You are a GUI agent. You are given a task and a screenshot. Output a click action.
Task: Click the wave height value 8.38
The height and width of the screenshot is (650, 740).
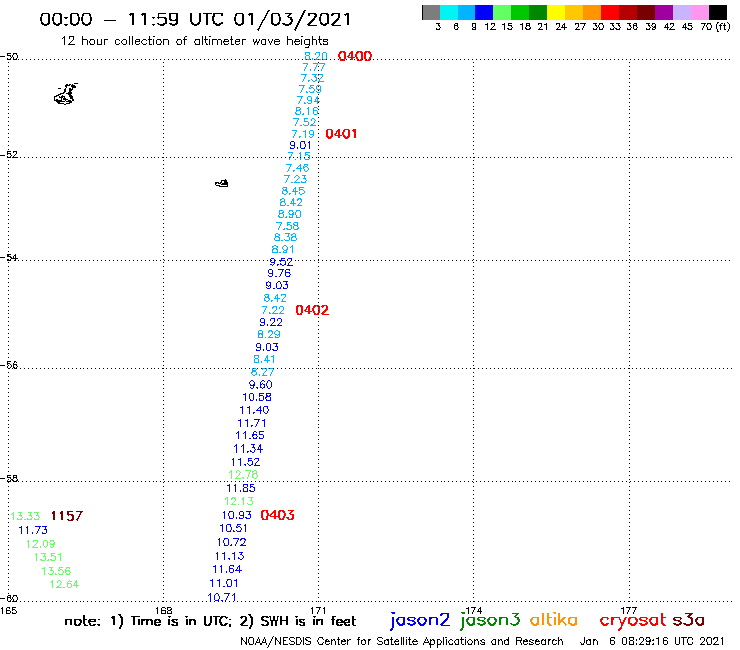click(286, 237)
